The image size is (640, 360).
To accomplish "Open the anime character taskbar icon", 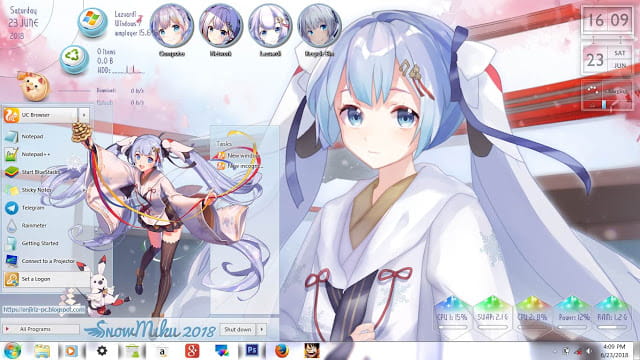I will pyautogui.click(x=311, y=351).
